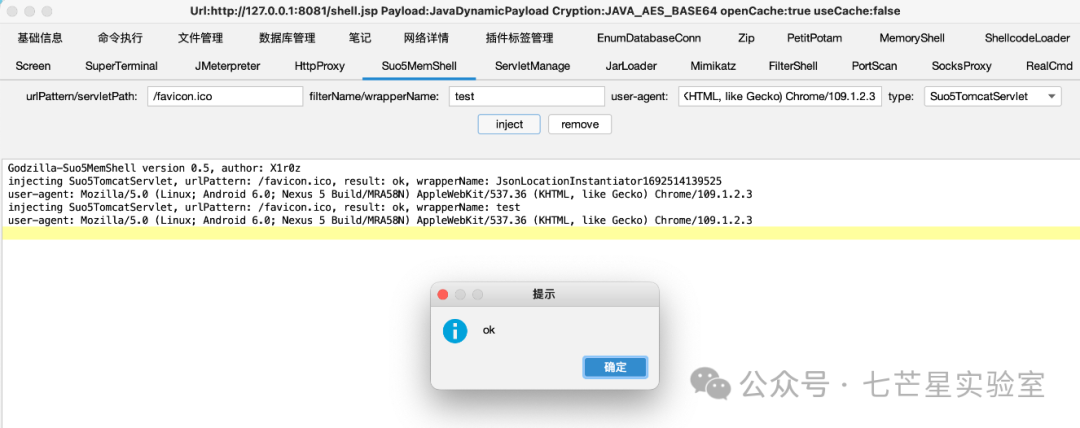Select the Suo5MemShell tab
The width and height of the screenshot is (1080, 428).
point(419,66)
